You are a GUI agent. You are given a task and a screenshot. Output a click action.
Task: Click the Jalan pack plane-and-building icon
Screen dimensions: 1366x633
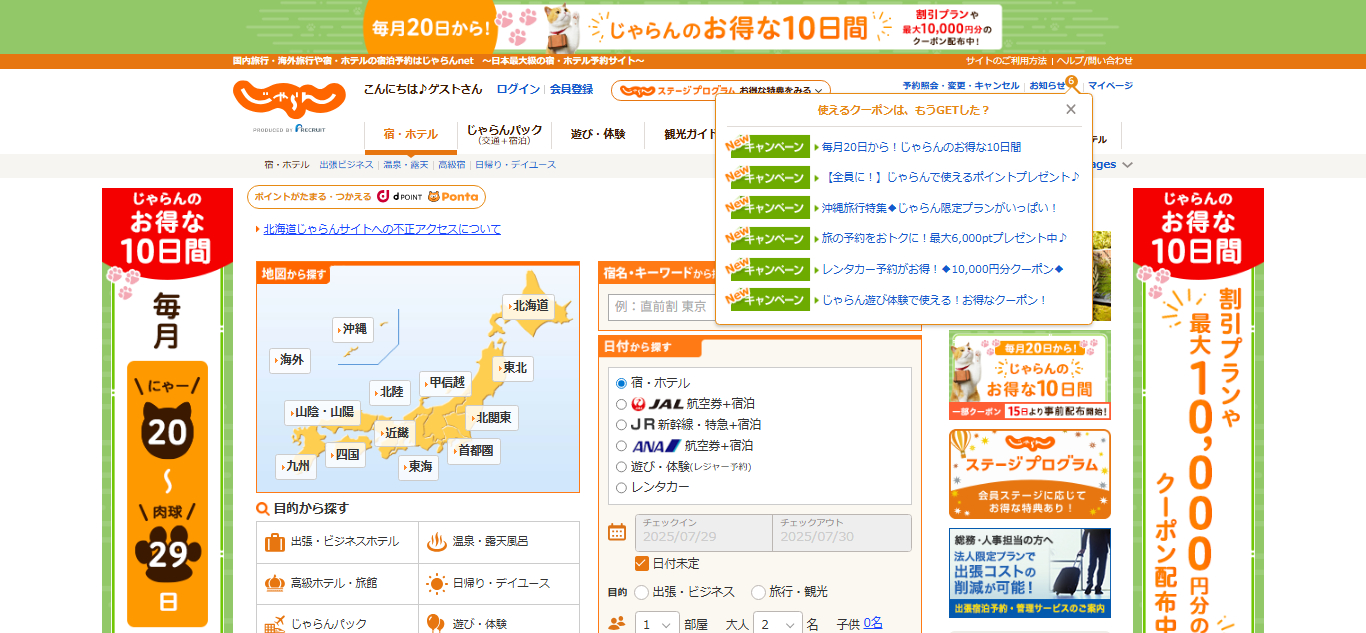(275, 625)
